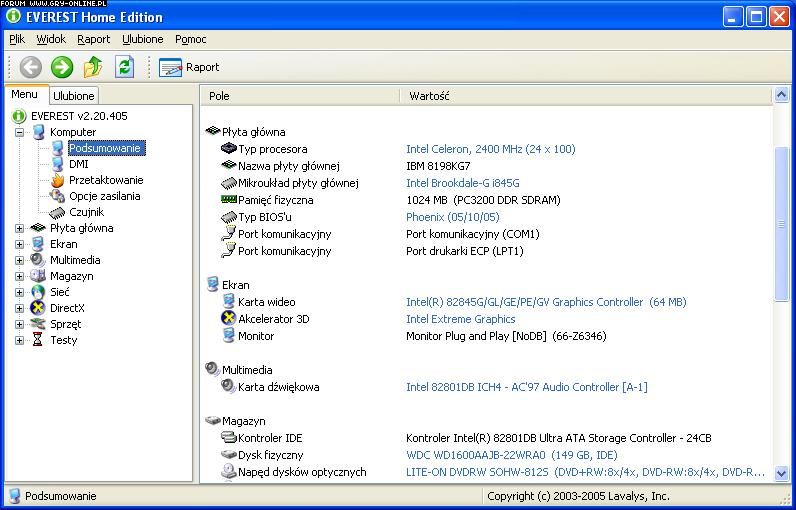The image size is (796, 510).
Task: Open the Intel Celeron 2400 MHz link
Action: (x=490, y=149)
